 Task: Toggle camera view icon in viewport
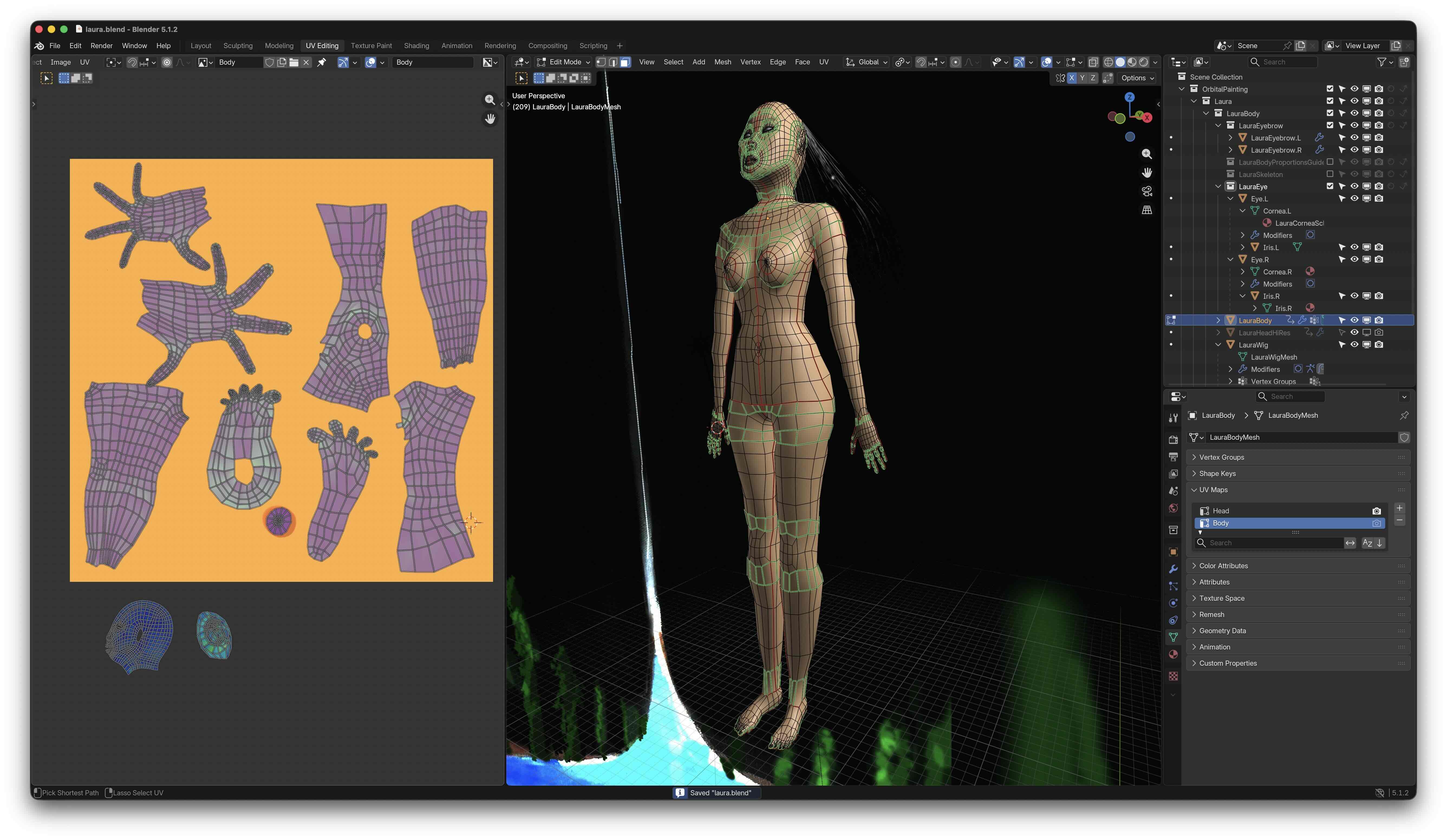pyautogui.click(x=1147, y=191)
